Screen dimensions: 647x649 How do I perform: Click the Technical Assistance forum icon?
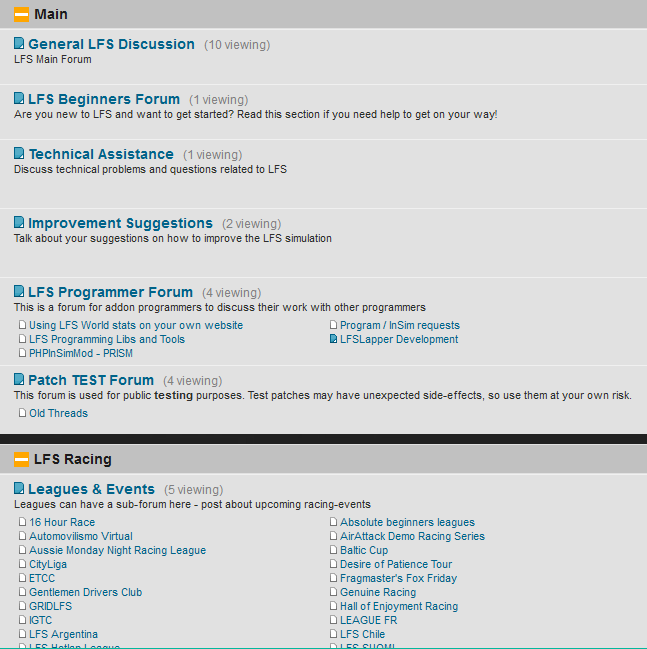pyautogui.click(x=19, y=153)
